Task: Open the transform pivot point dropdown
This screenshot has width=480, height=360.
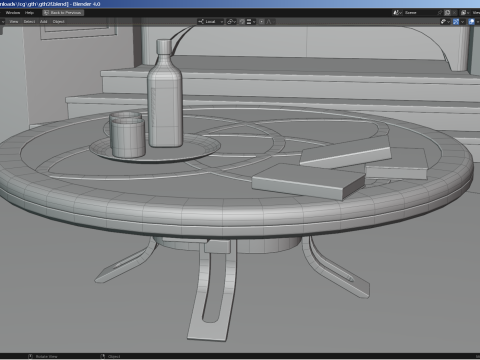Action: tap(231, 22)
